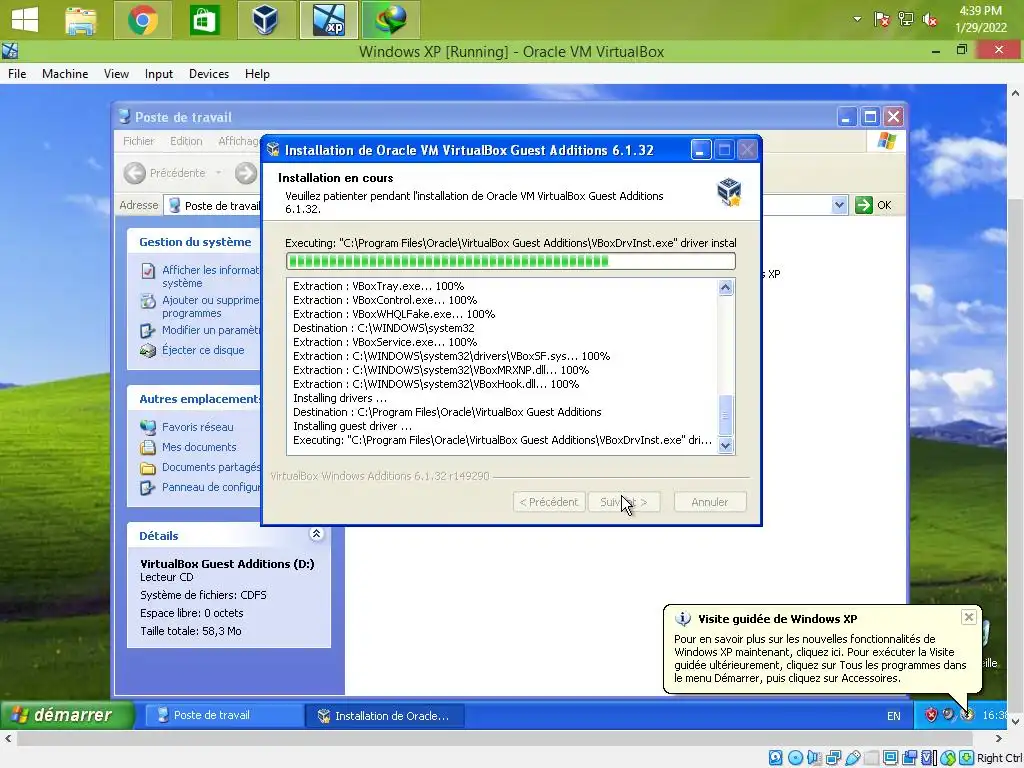Image resolution: width=1024 pixels, height=768 pixels.
Task: Click Ajouter ou supprimer des programmes link
Action: [210, 306]
